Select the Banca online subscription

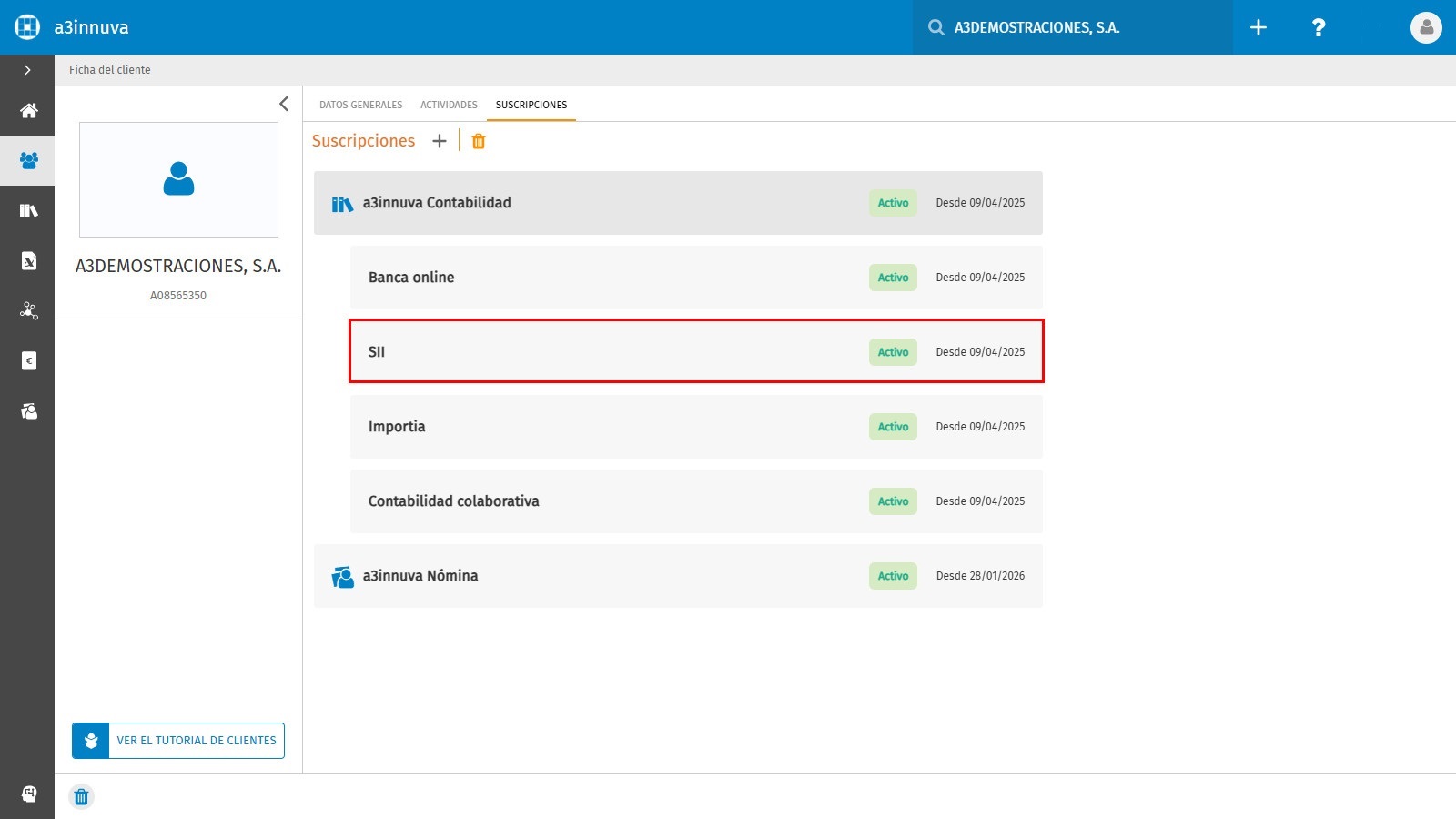[x=696, y=278]
